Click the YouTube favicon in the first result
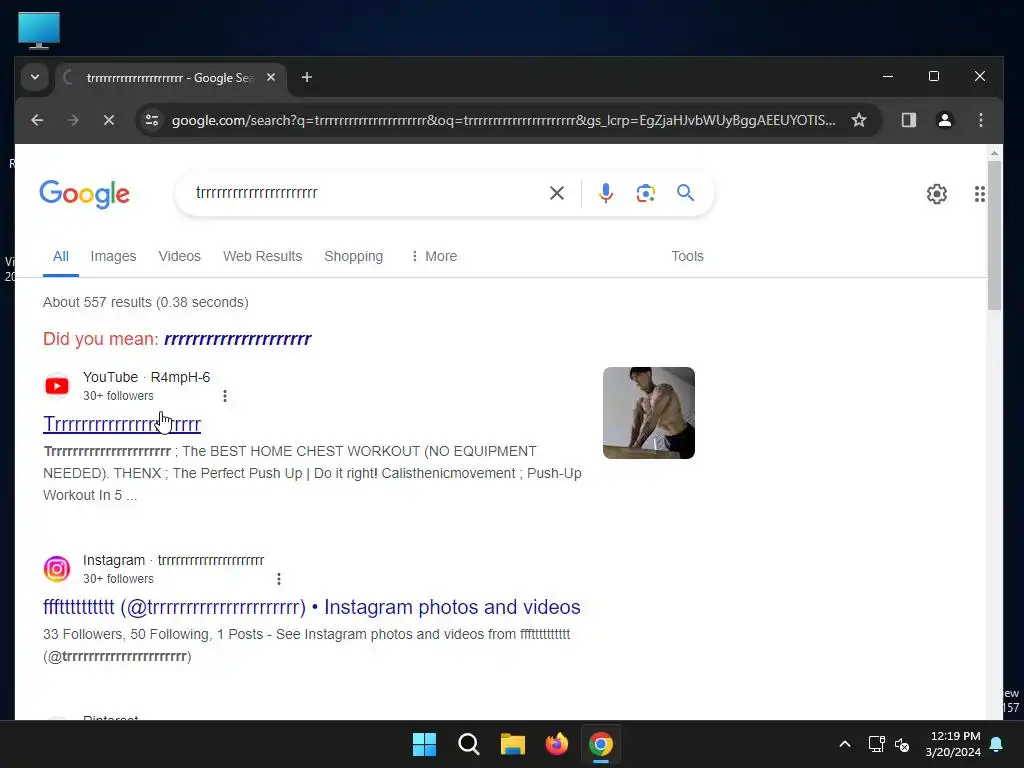1024x768 pixels. pyautogui.click(x=57, y=386)
